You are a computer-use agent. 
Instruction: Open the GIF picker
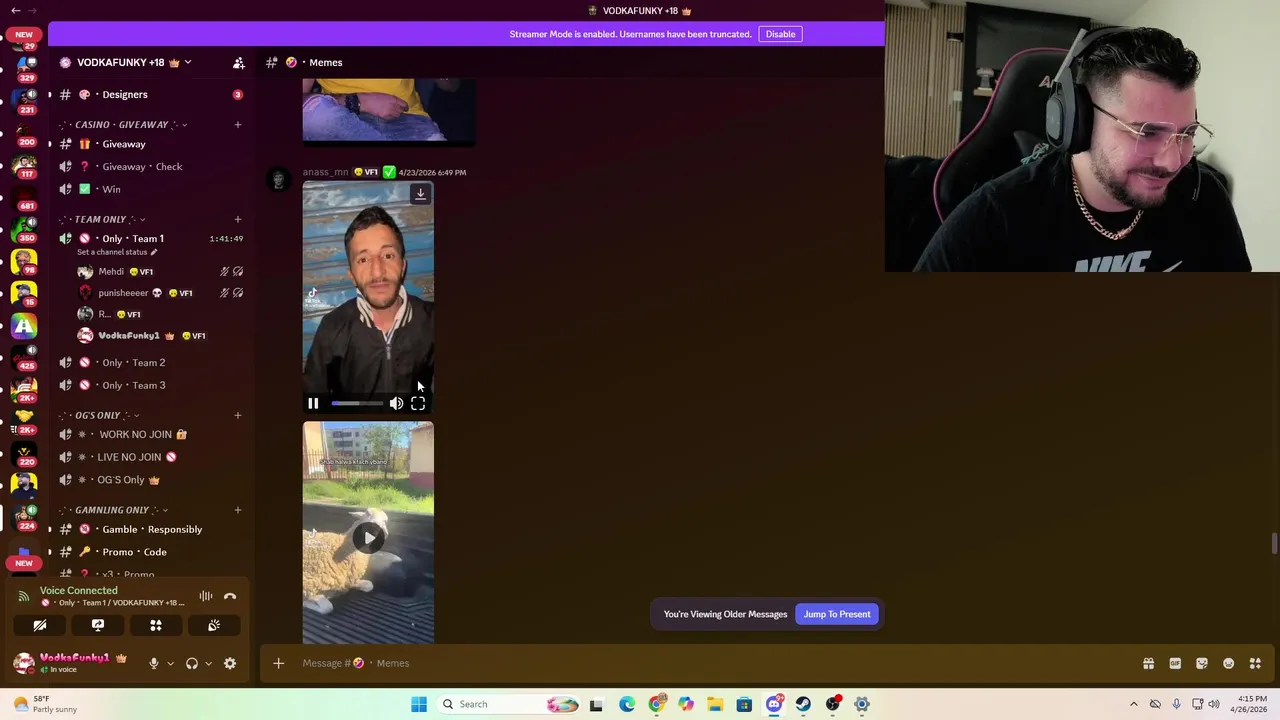tap(1175, 663)
